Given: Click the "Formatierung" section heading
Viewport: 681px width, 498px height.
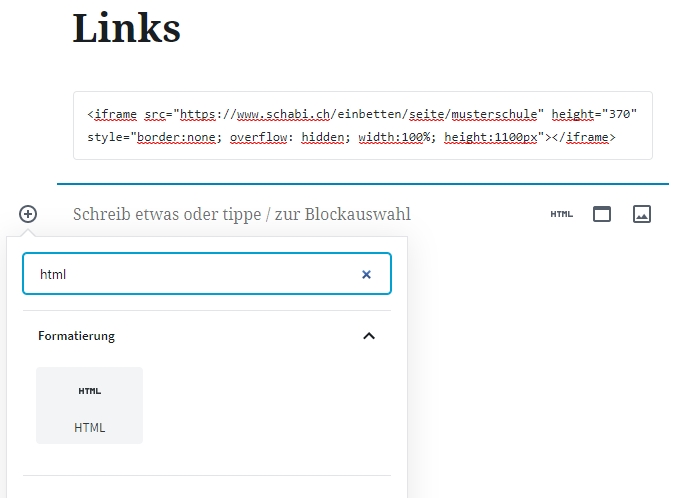Looking at the screenshot, I should [76, 336].
